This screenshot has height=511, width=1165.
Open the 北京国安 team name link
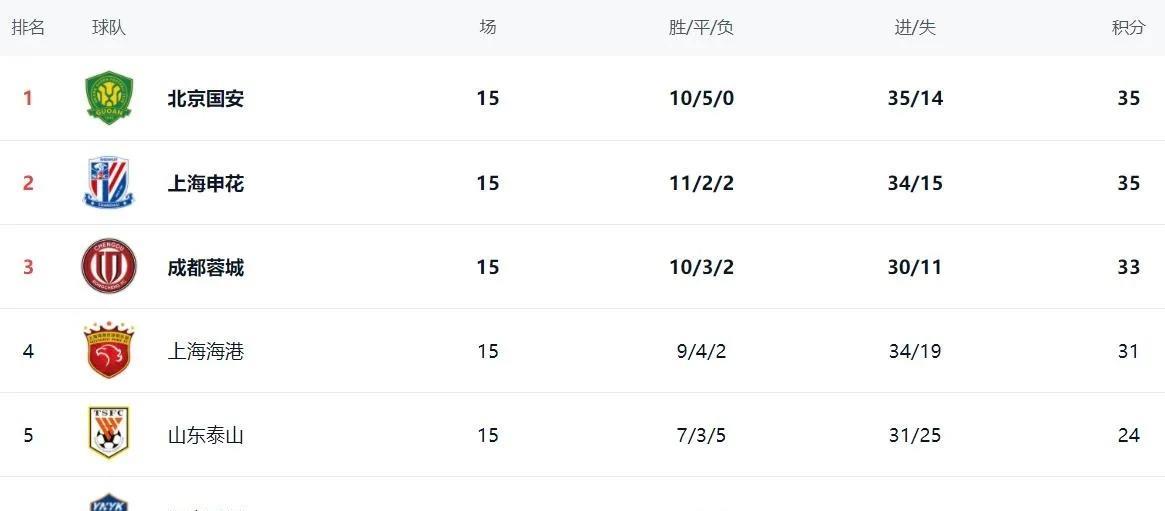[206, 99]
